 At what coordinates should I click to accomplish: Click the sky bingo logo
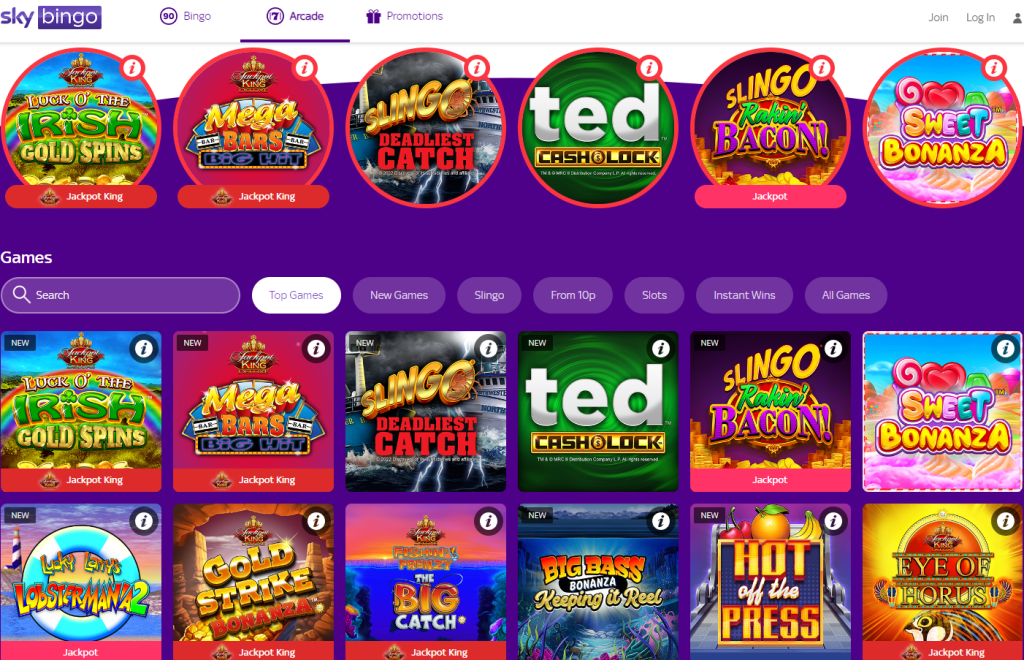coord(51,17)
